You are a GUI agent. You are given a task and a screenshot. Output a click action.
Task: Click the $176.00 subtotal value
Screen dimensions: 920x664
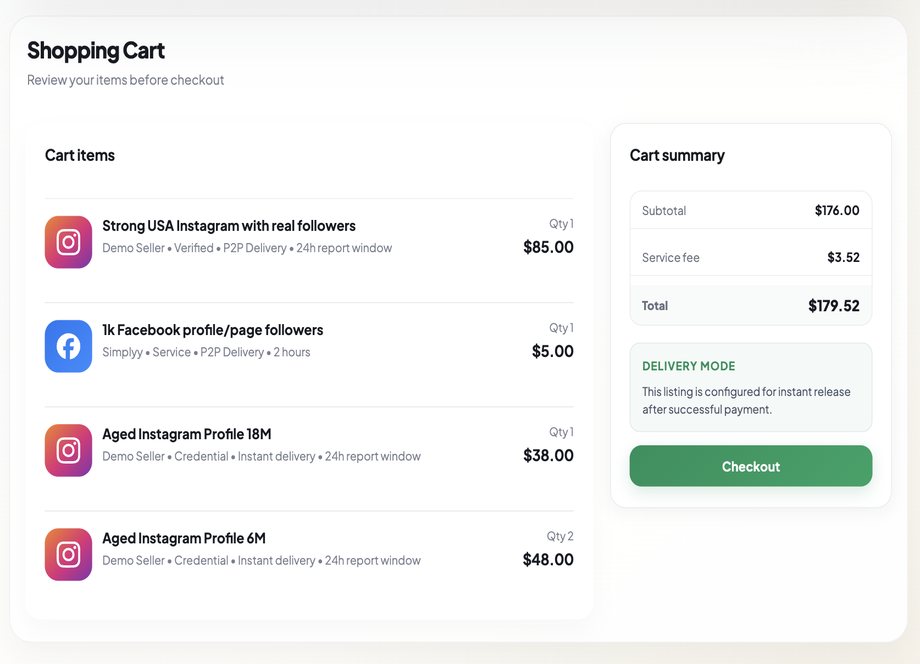pos(837,211)
